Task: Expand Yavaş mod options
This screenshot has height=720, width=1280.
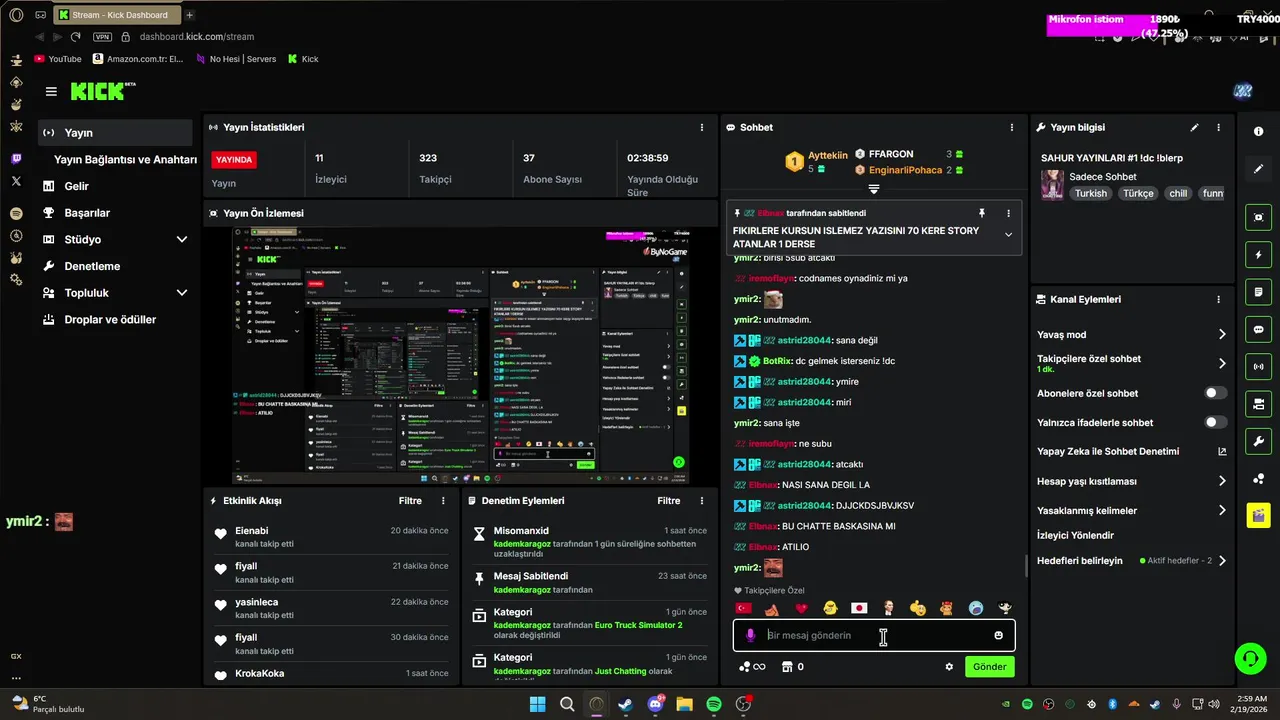Action: (x=1222, y=335)
